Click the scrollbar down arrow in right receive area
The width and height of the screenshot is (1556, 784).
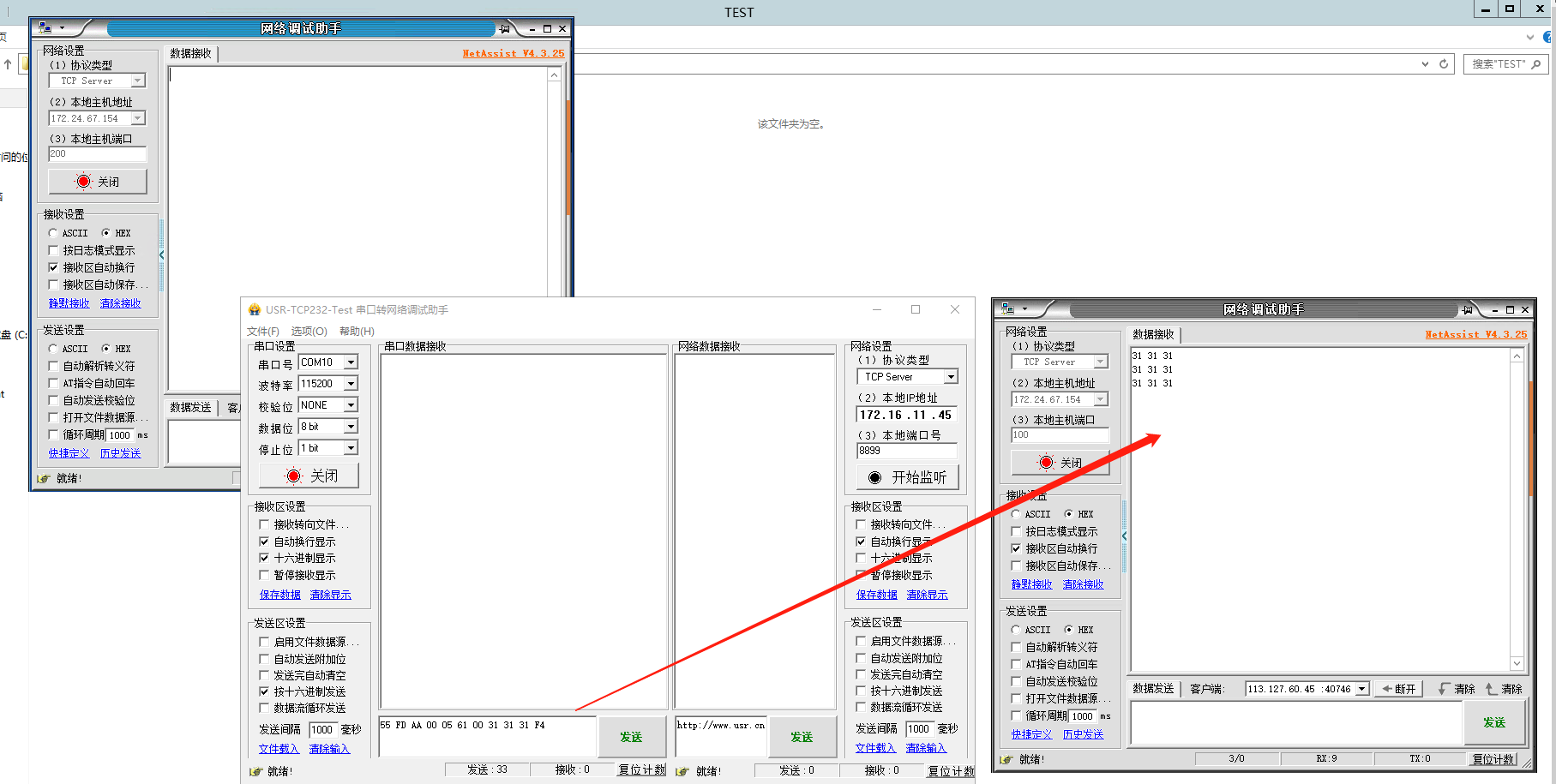pyautogui.click(x=1517, y=663)
